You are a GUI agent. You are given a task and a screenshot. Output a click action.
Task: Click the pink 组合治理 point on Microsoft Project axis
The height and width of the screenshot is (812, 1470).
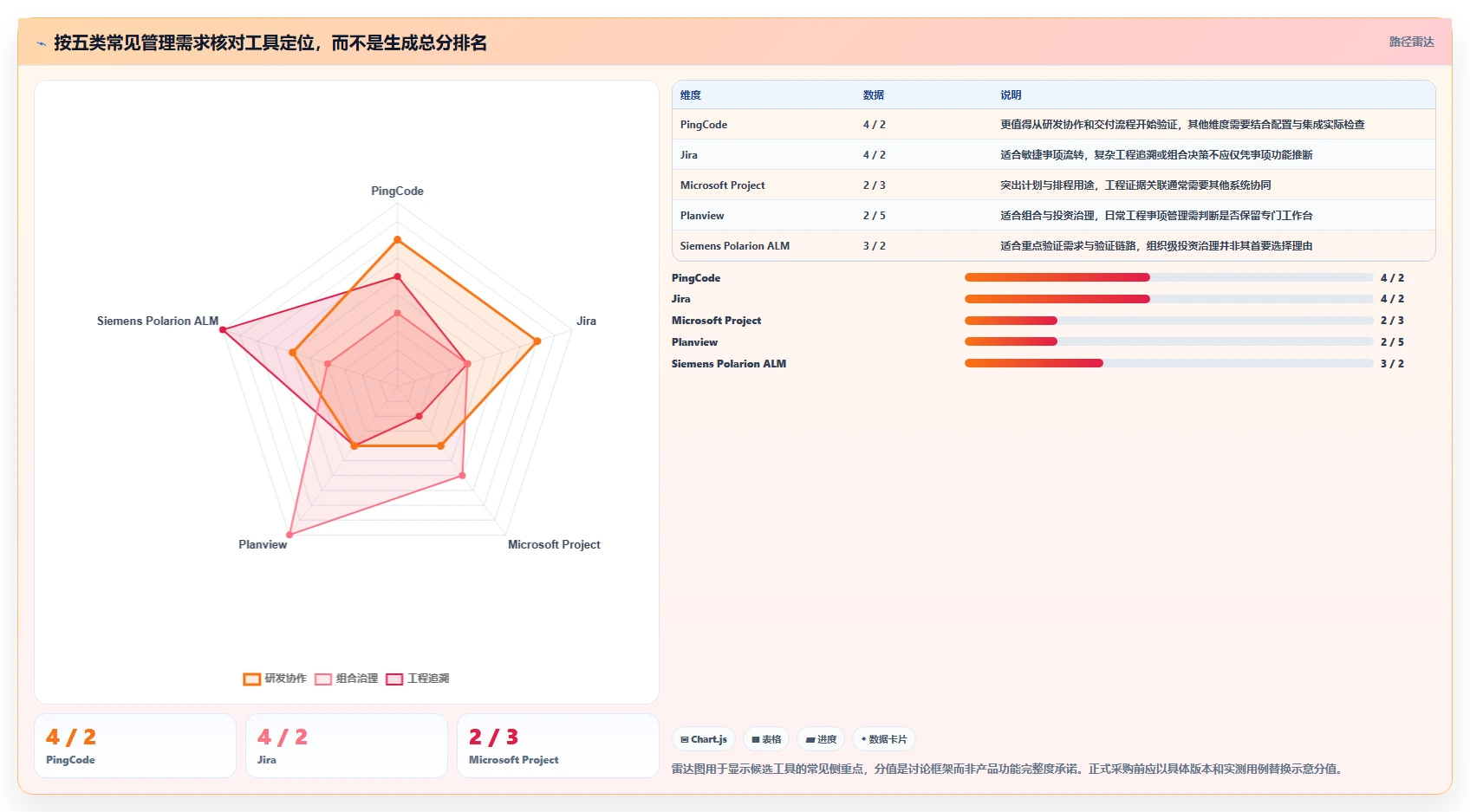pos(462,475)
